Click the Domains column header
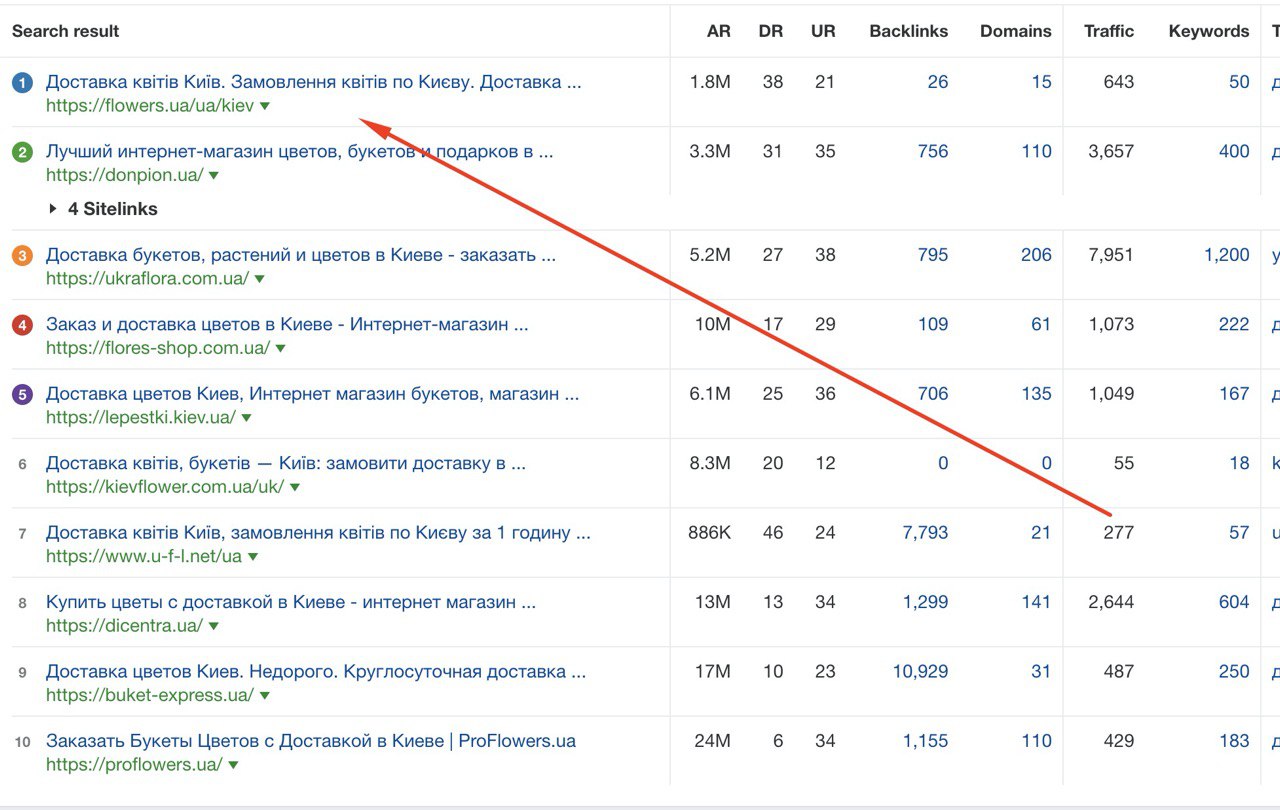This screenshot has width=1280, height=810. coord(1016,31)
